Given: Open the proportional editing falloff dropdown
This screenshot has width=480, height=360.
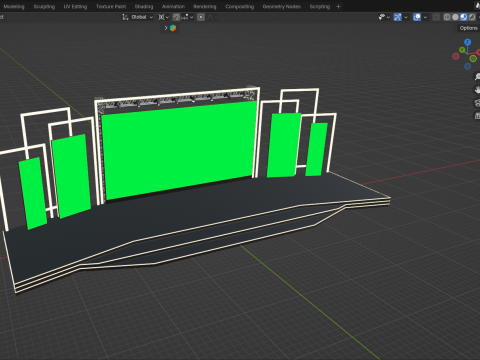Looking at the screenshot, I should click(x=212, y=17).
